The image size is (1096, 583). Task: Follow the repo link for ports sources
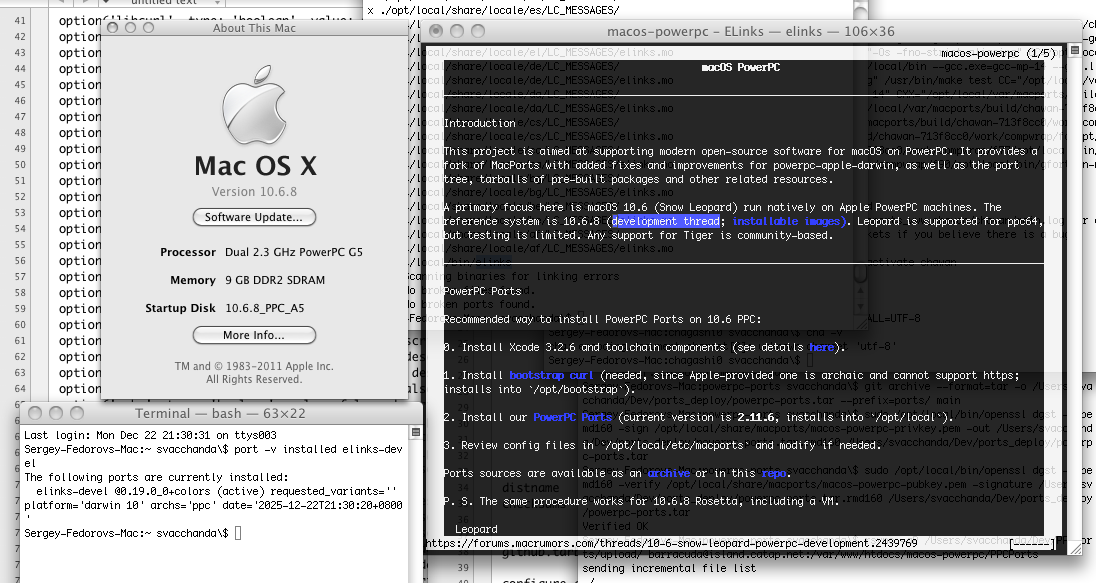coord(773,473)
